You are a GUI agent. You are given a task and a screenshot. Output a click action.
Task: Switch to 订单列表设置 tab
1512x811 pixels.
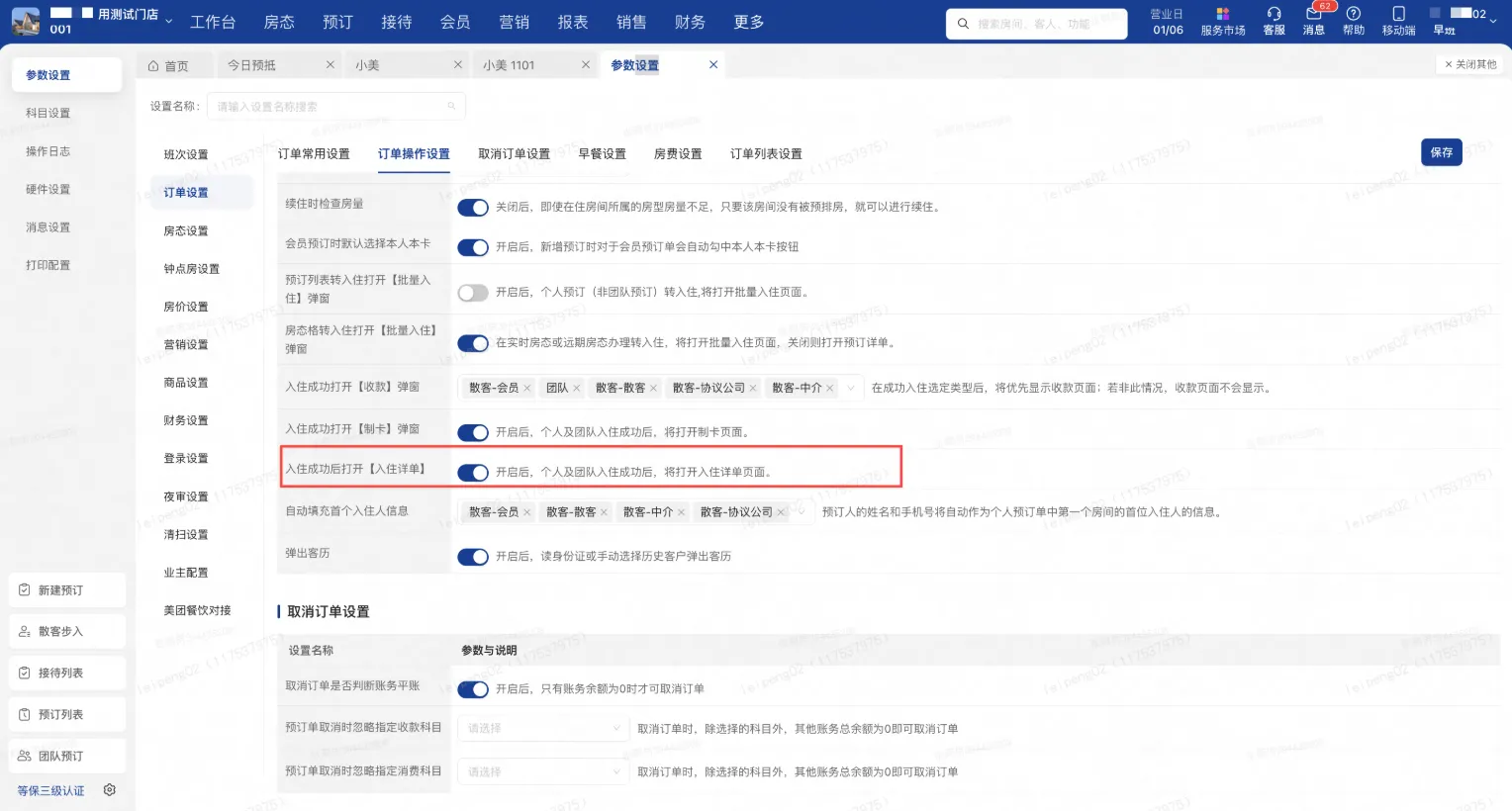[x=766, y=154]
